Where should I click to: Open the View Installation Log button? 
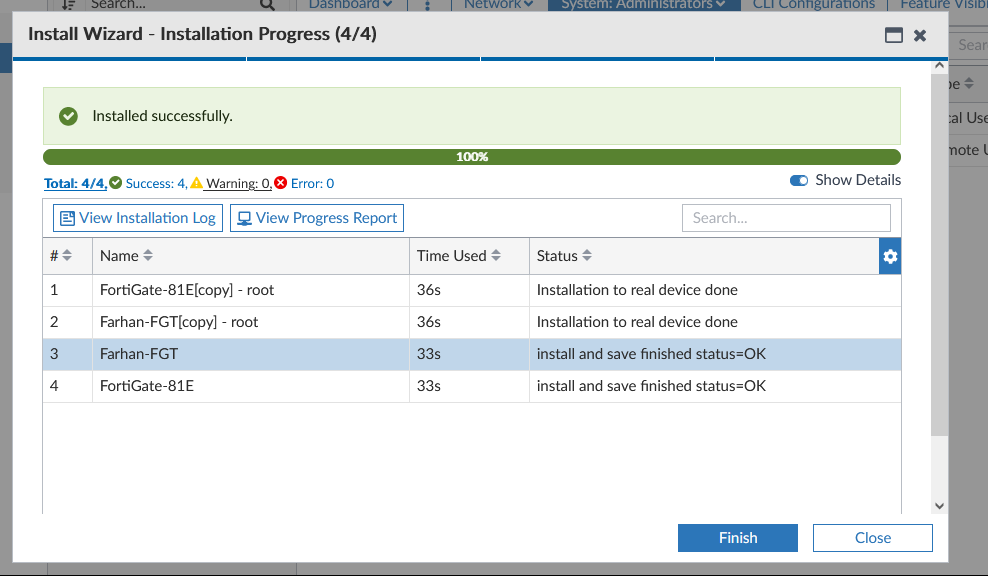138,218
